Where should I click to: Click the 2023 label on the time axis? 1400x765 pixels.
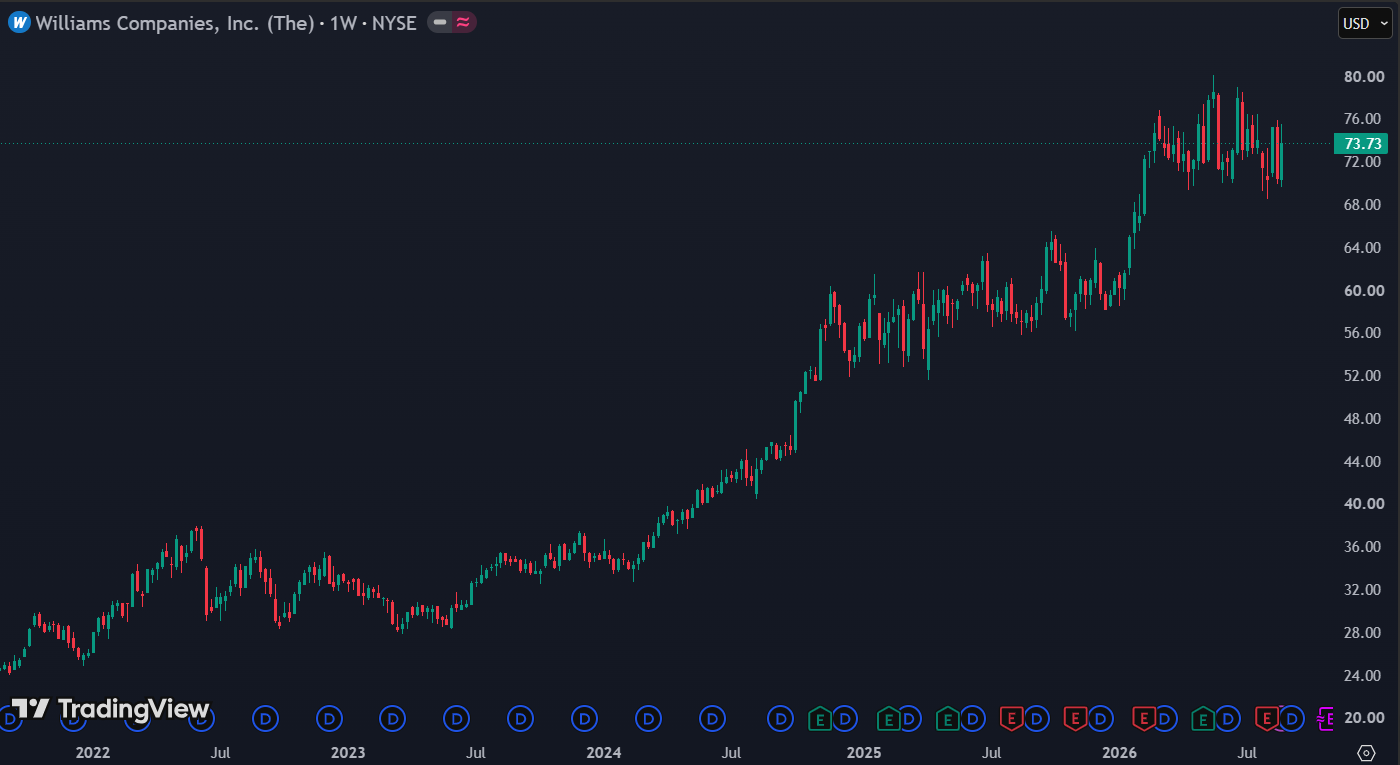(348, 752)
